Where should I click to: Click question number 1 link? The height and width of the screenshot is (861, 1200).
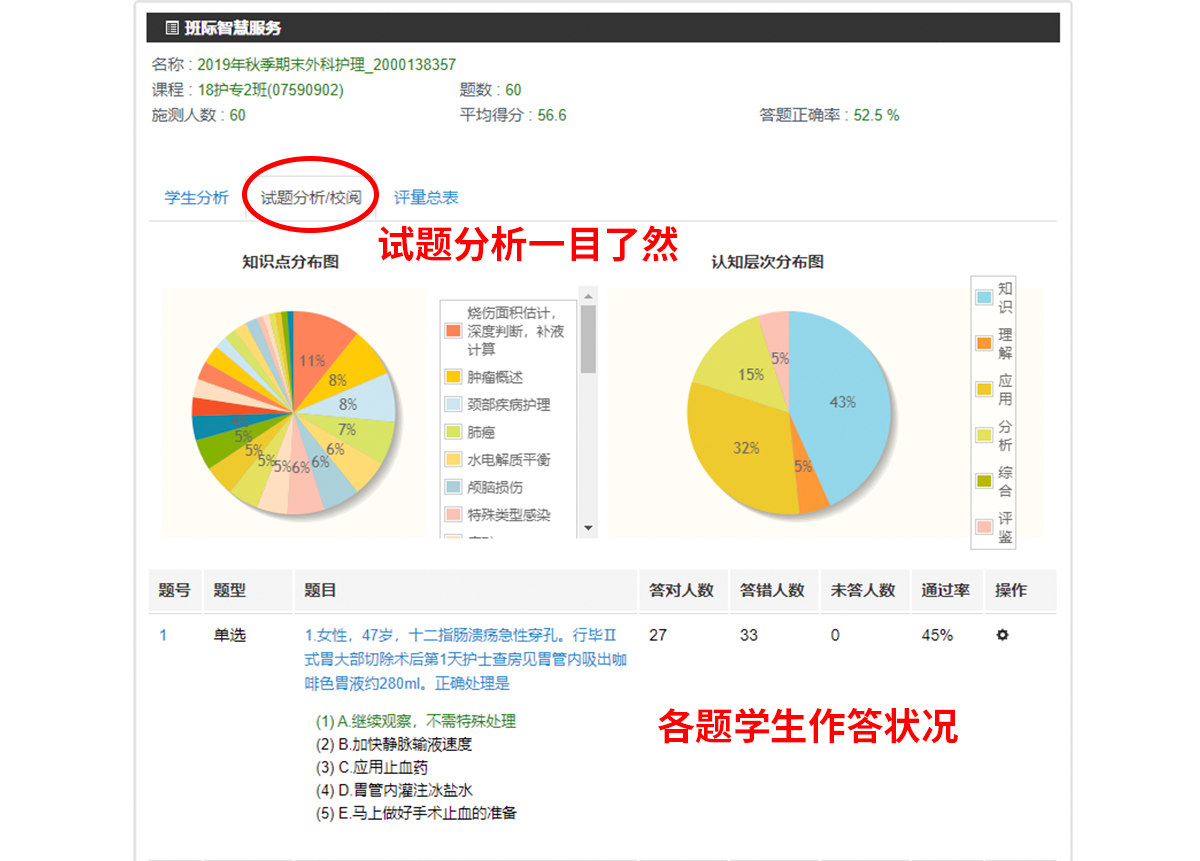point(164,635)
